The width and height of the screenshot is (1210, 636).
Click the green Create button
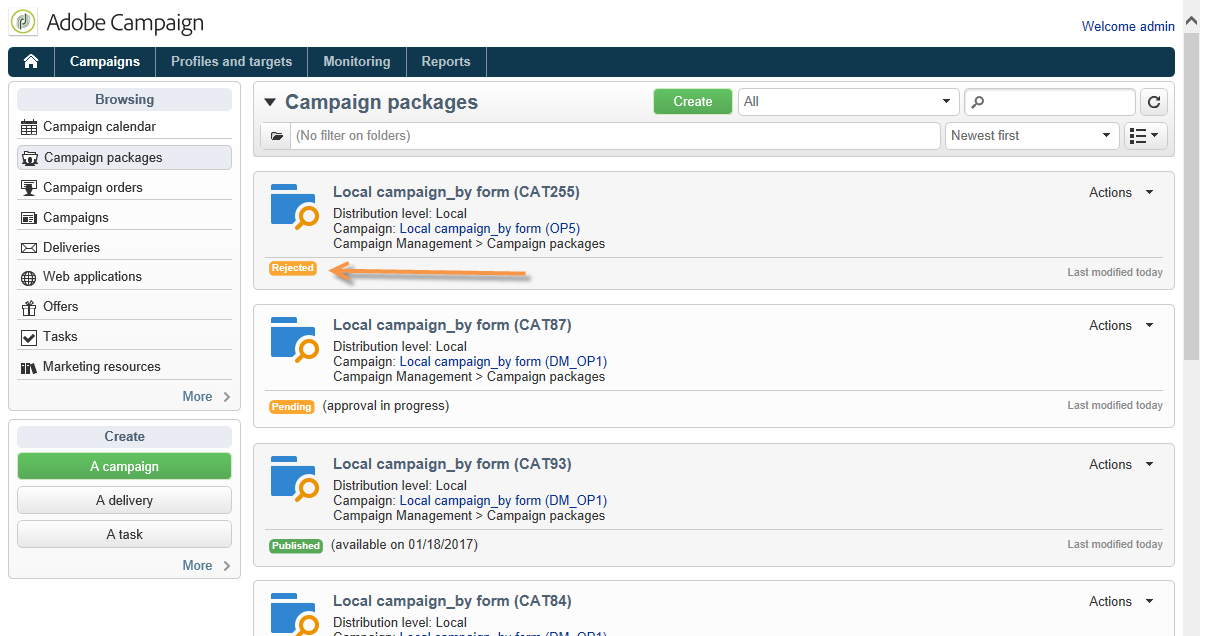tap(693, 101)
